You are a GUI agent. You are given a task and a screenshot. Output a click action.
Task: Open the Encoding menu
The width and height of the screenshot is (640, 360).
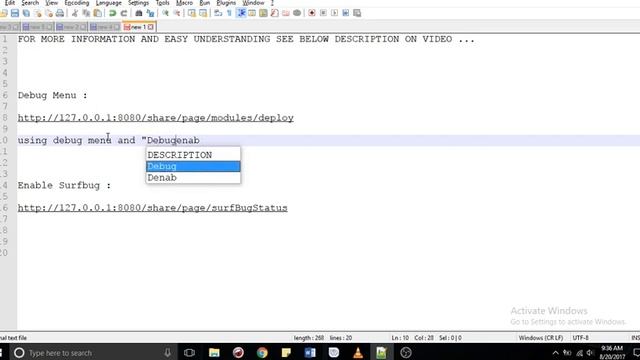click(x=77, y=3)
